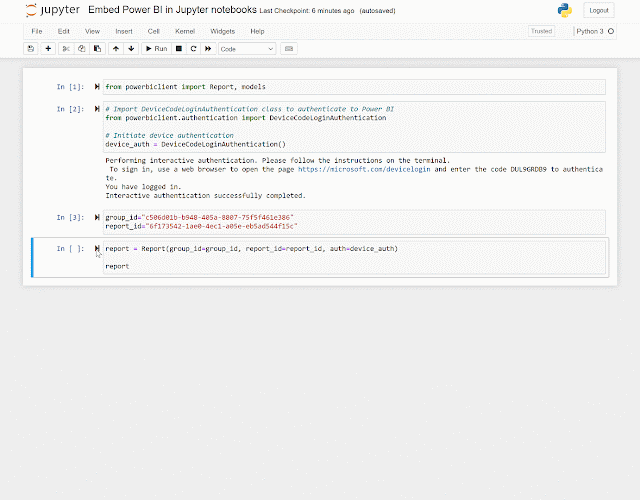Open the View menu
The height and width of the screenshot is (500, 640).
92,31
